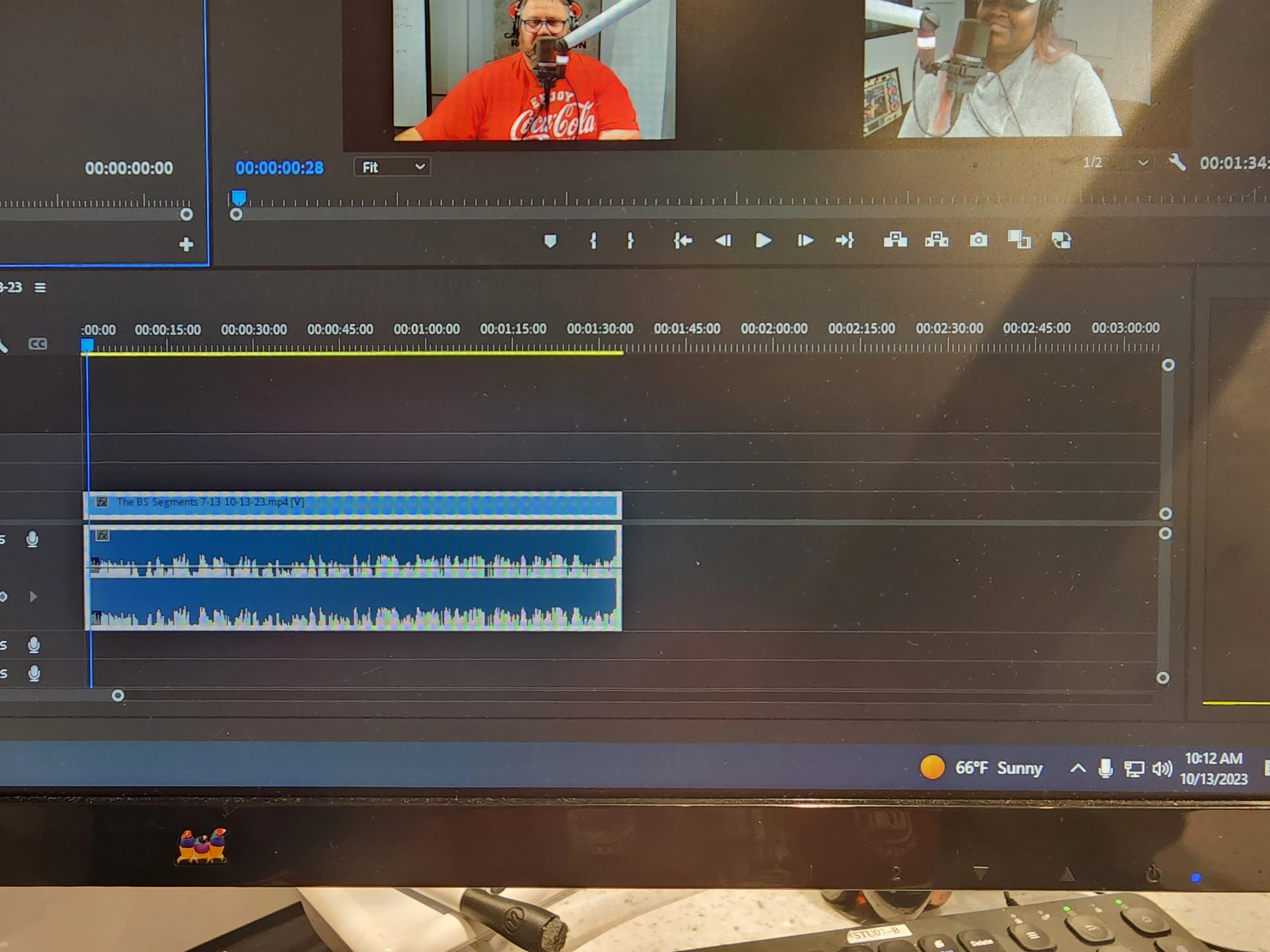Image resolution: width=1270 pixels, height=952 pixels.
Task: Toggle voice-over record on first audio track
Action: click(33, 539)
